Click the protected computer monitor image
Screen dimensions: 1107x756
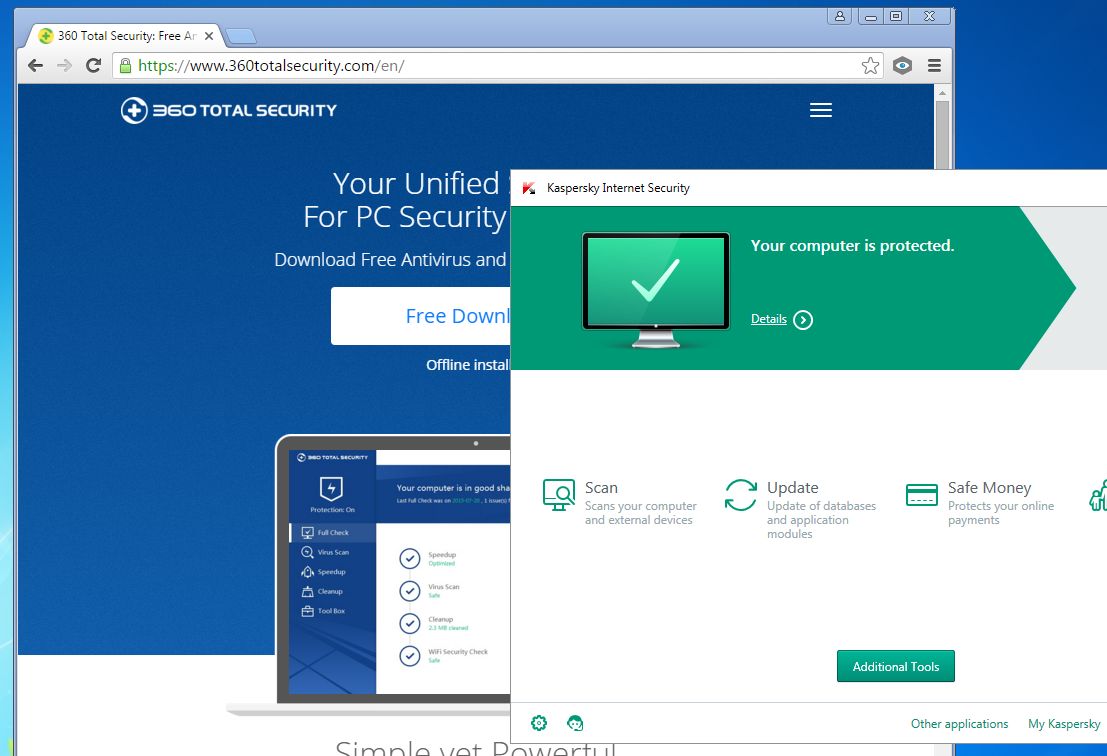click(656, 289)
